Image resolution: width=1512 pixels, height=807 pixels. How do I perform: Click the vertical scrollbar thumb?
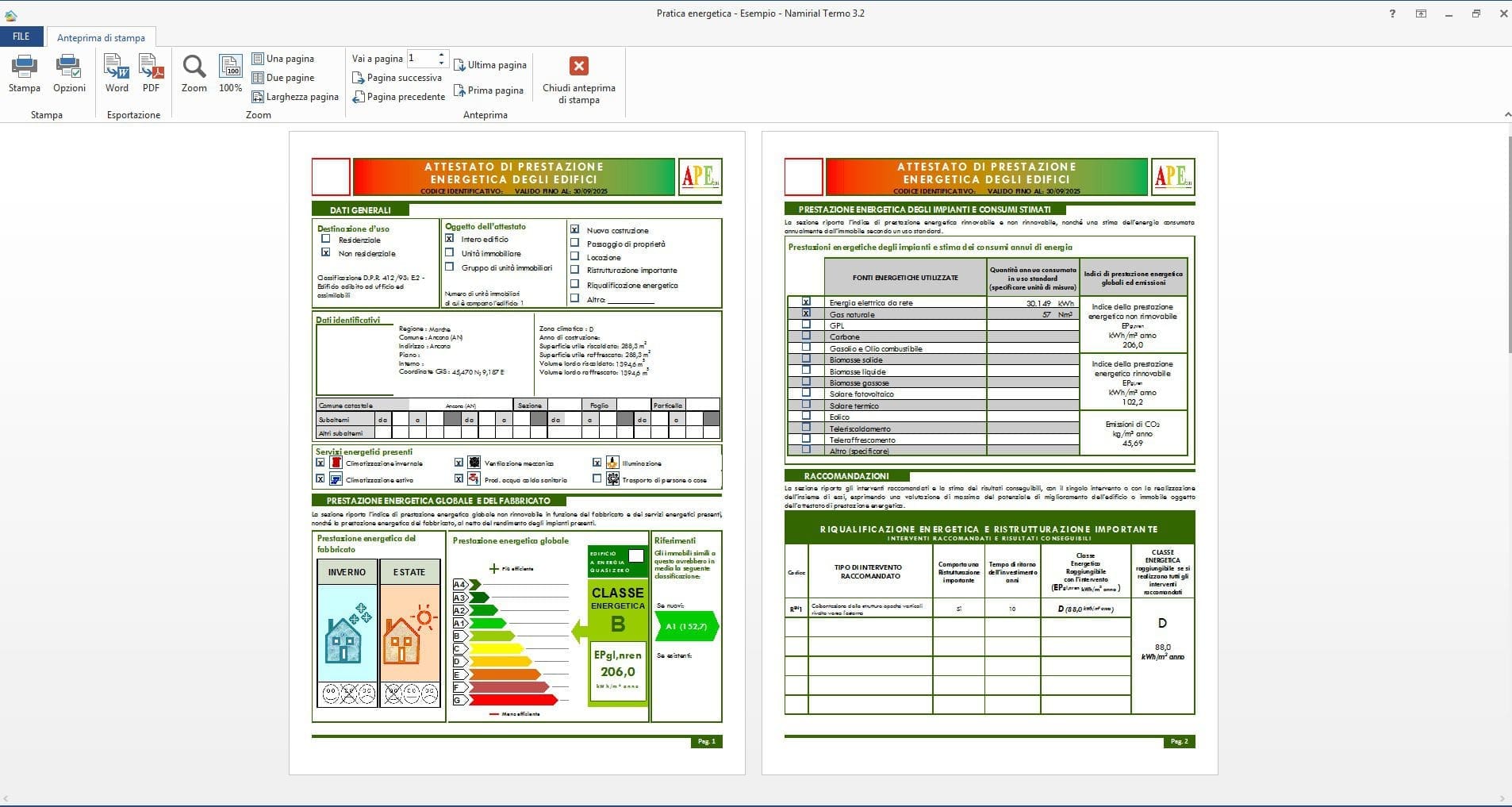[x=1508, y=244]
